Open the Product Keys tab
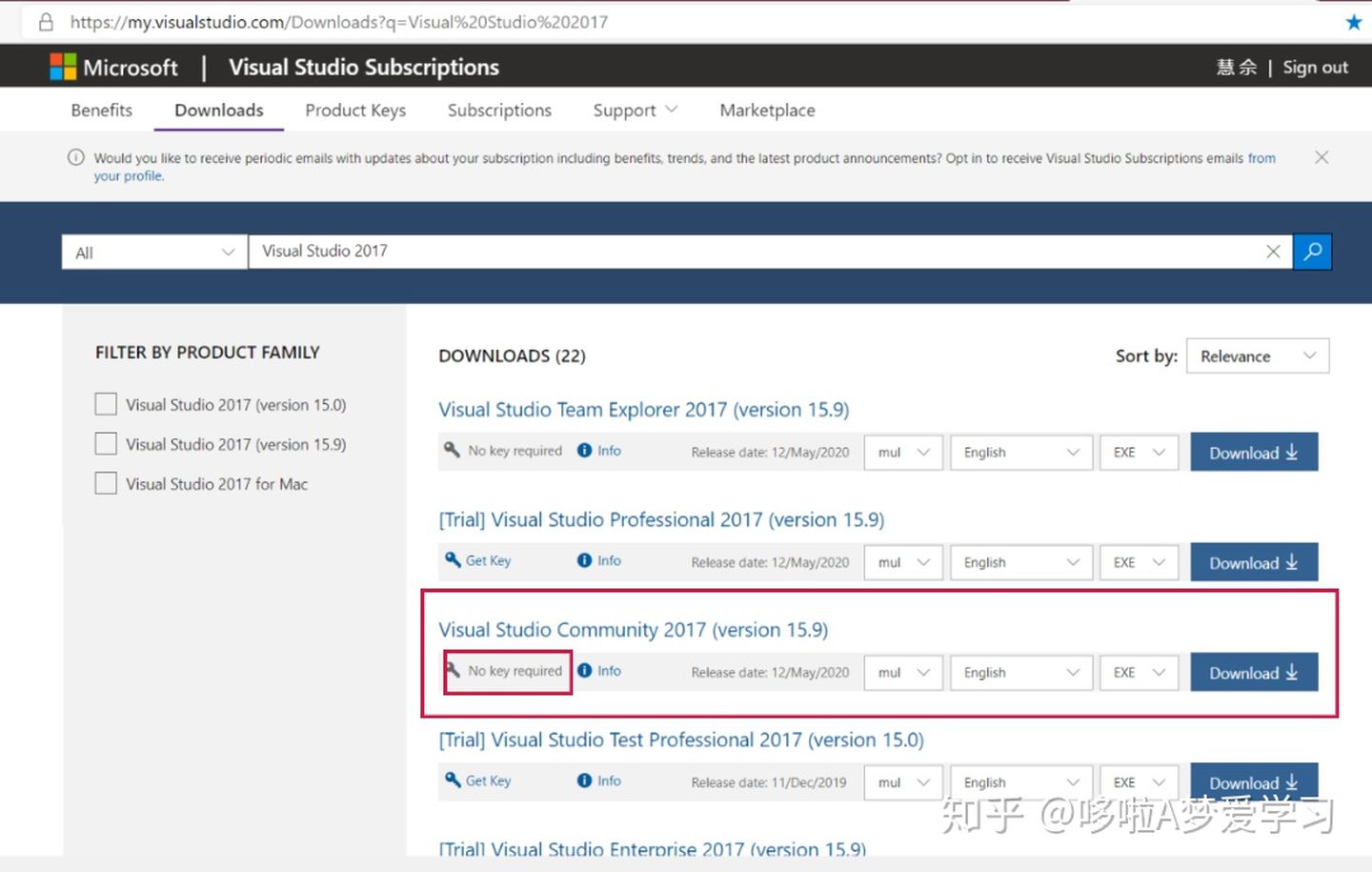This screenshot has height=872, width=1372. [355, 110]
